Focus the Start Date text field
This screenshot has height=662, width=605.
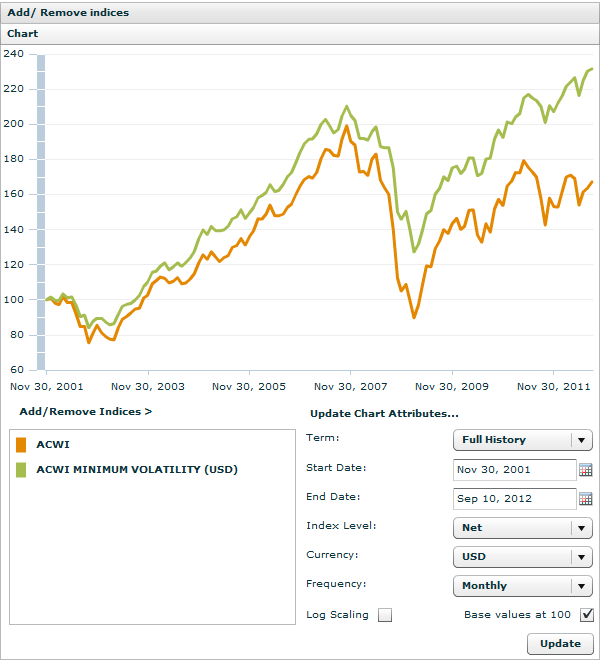point(514,470)
